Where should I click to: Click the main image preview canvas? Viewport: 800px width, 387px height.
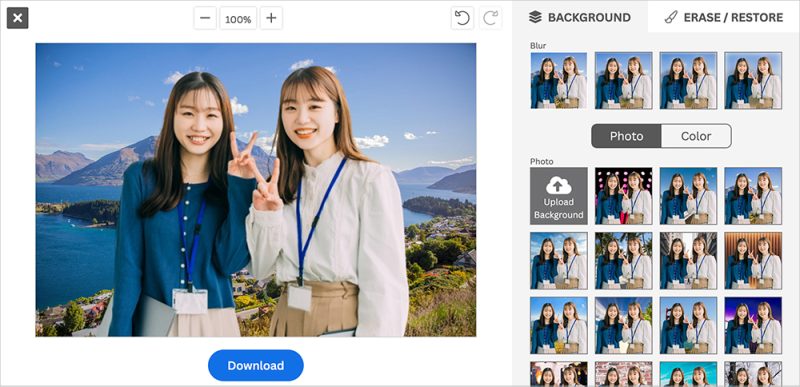(x=256, y=190)
